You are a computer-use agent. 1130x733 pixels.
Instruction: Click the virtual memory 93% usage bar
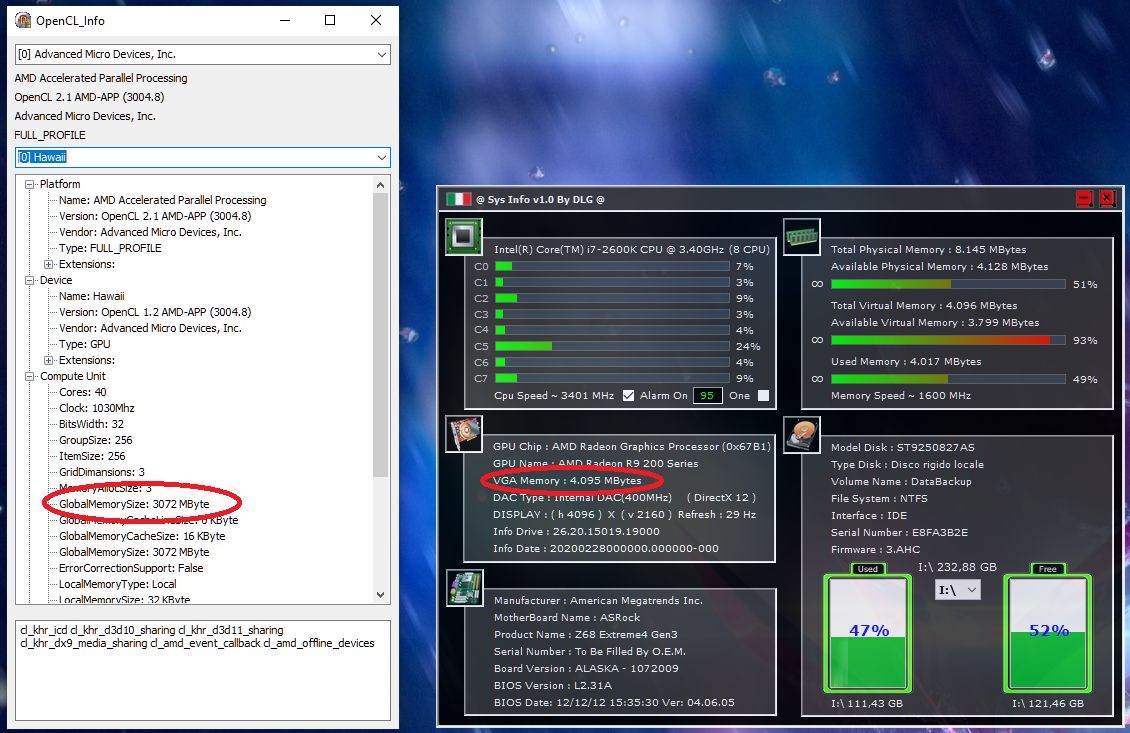pos(948,340)
